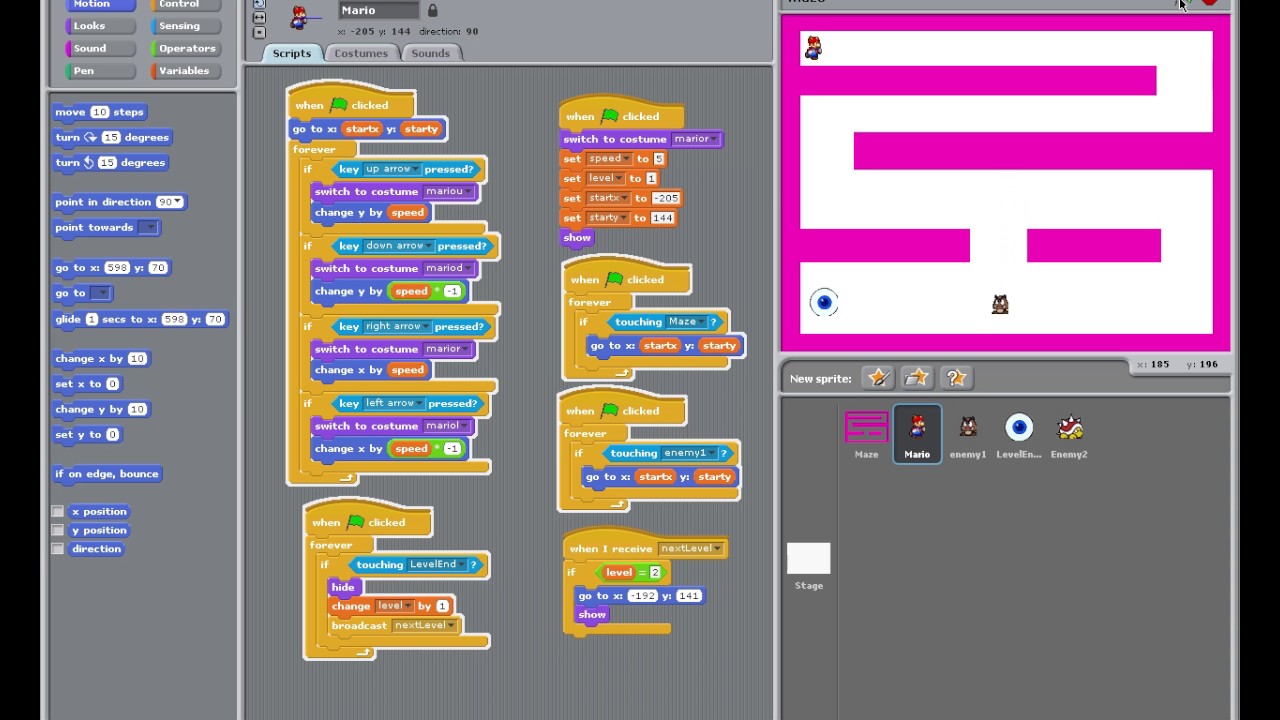1280x720 pixels.
Task: Switch to the Scripts tab
Action: 292,53
